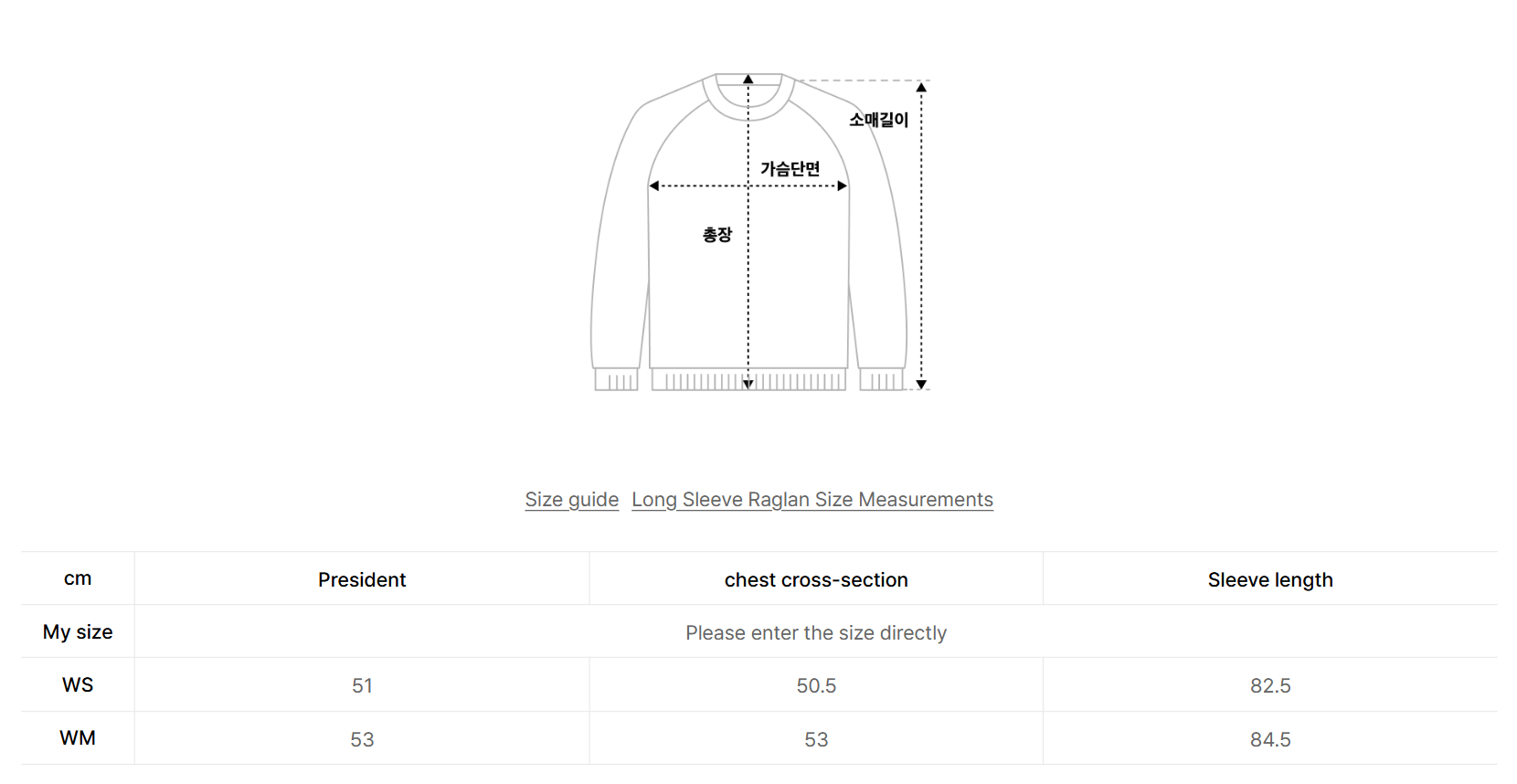1517x784 pixels.
Task: Open Long Sleeve Raglan Size Measurements link
Action: [812, 500]
